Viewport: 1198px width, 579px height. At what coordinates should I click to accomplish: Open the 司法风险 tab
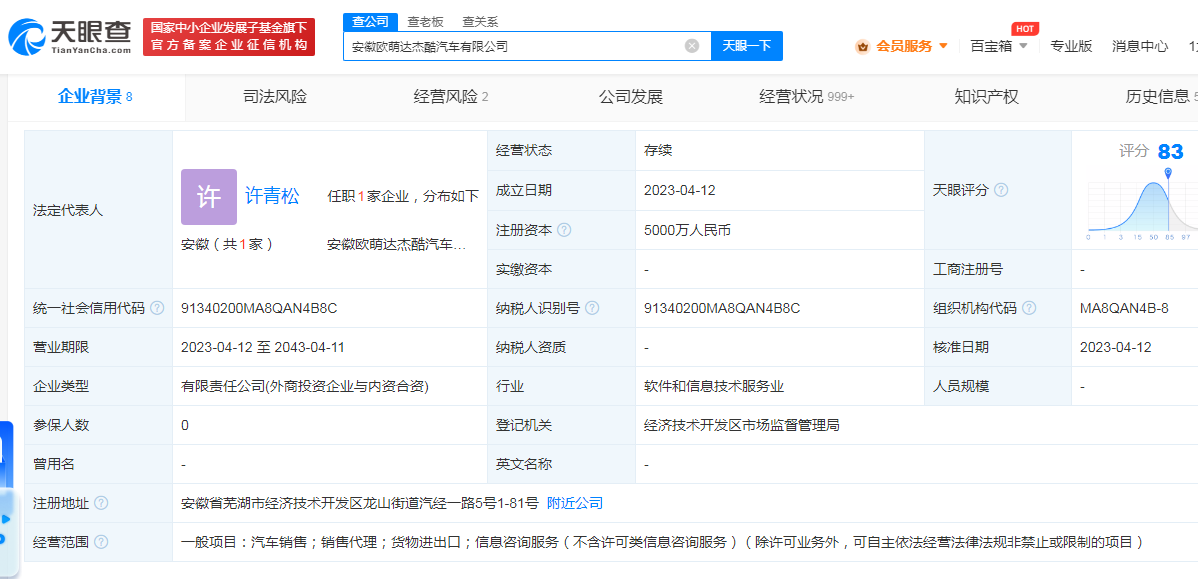[274, 97]
